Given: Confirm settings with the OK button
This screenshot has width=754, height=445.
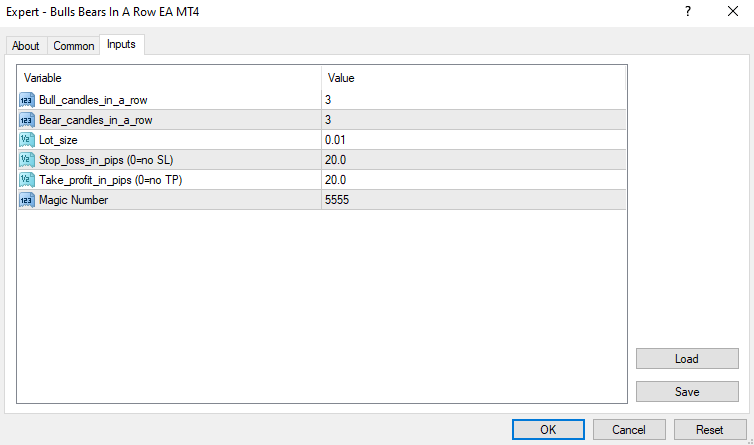Looking at the screenshot, I should 548,429.
